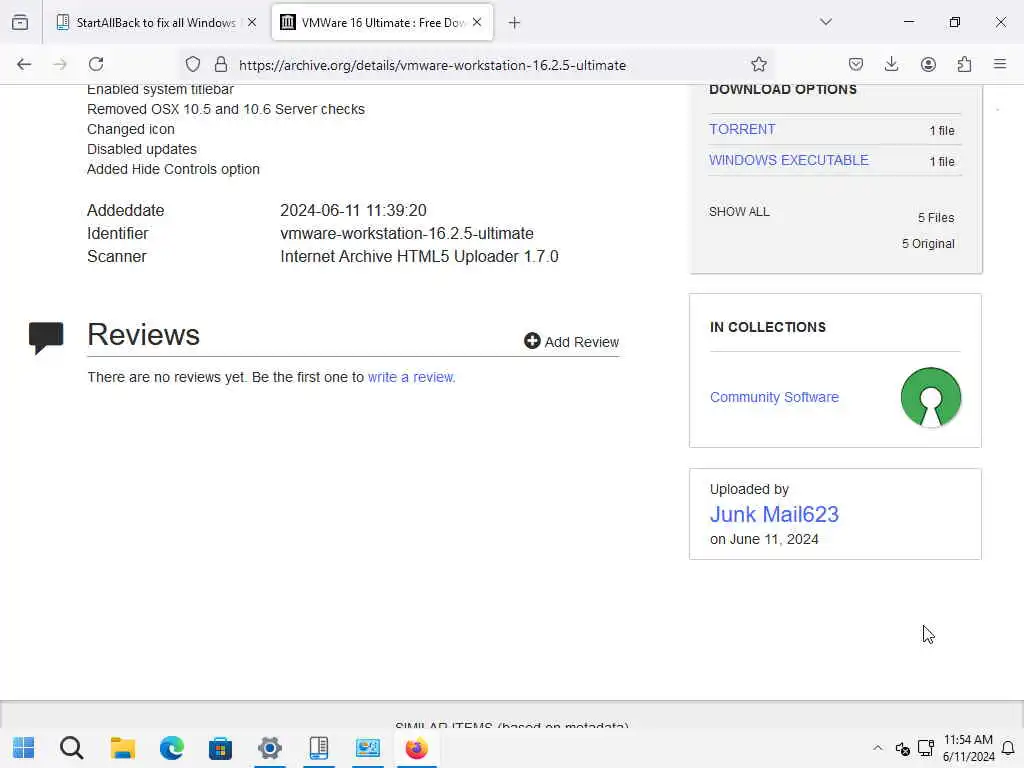The height and width of the screenshot is (768, 1024).
Task: Click the Add Review button
Action: pos(571,342)
